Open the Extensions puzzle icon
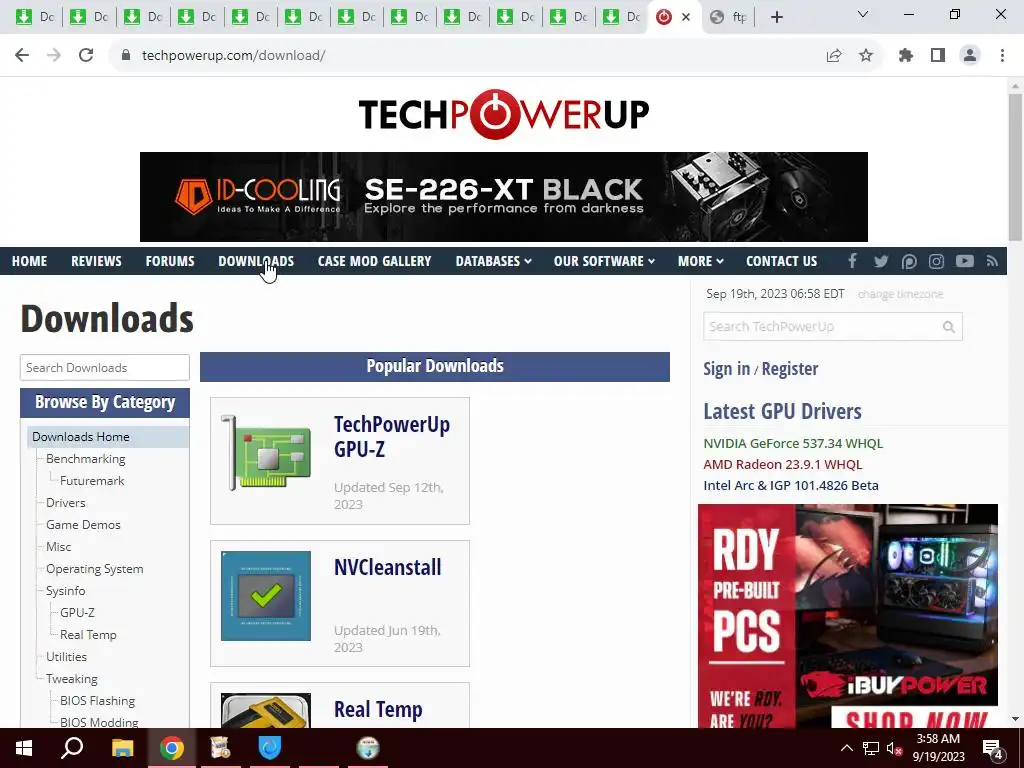This screenshot has width=1024, height=768. [906, 56]
